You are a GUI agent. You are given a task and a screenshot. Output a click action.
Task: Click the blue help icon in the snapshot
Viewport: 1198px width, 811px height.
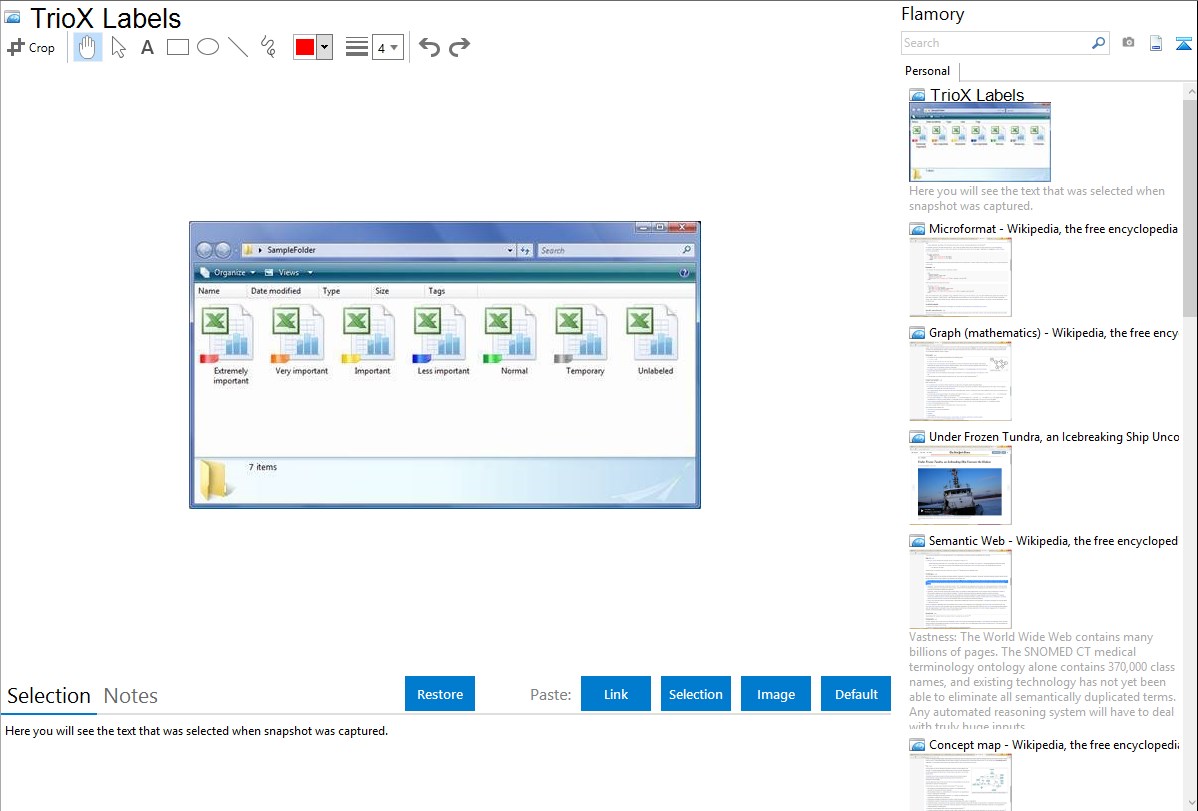point(684,273)
